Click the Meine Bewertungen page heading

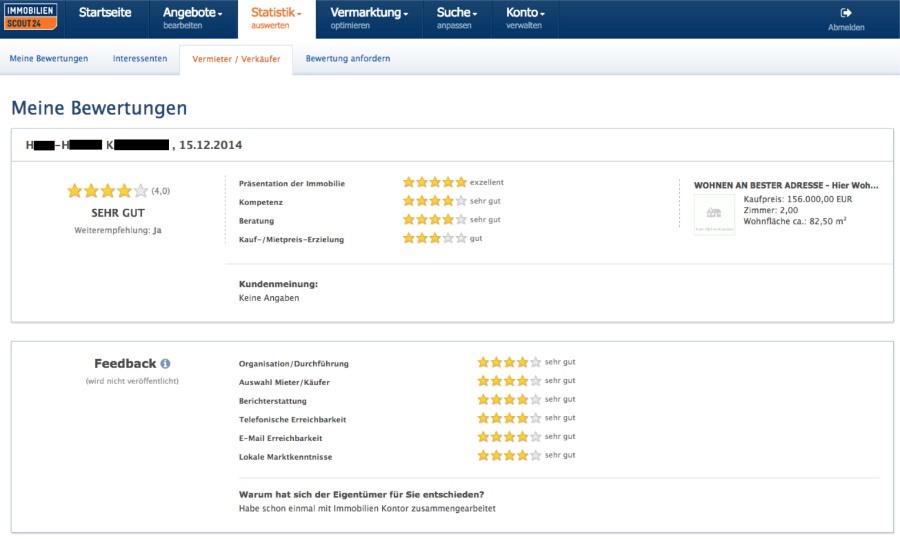pyautogui.click(x=99, y=108)
